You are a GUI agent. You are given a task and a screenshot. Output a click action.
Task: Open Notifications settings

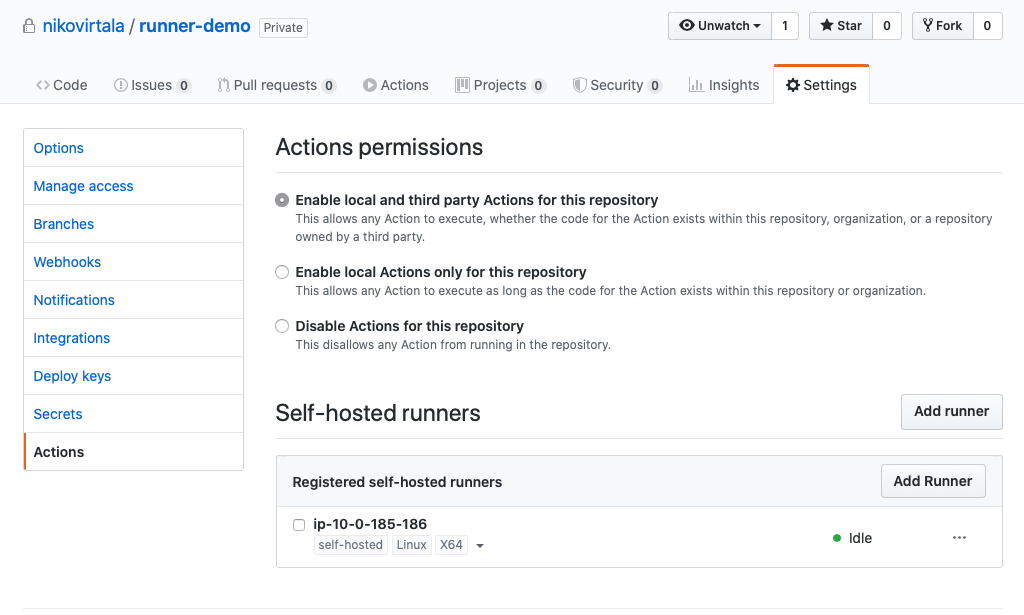tap(134, 300)
